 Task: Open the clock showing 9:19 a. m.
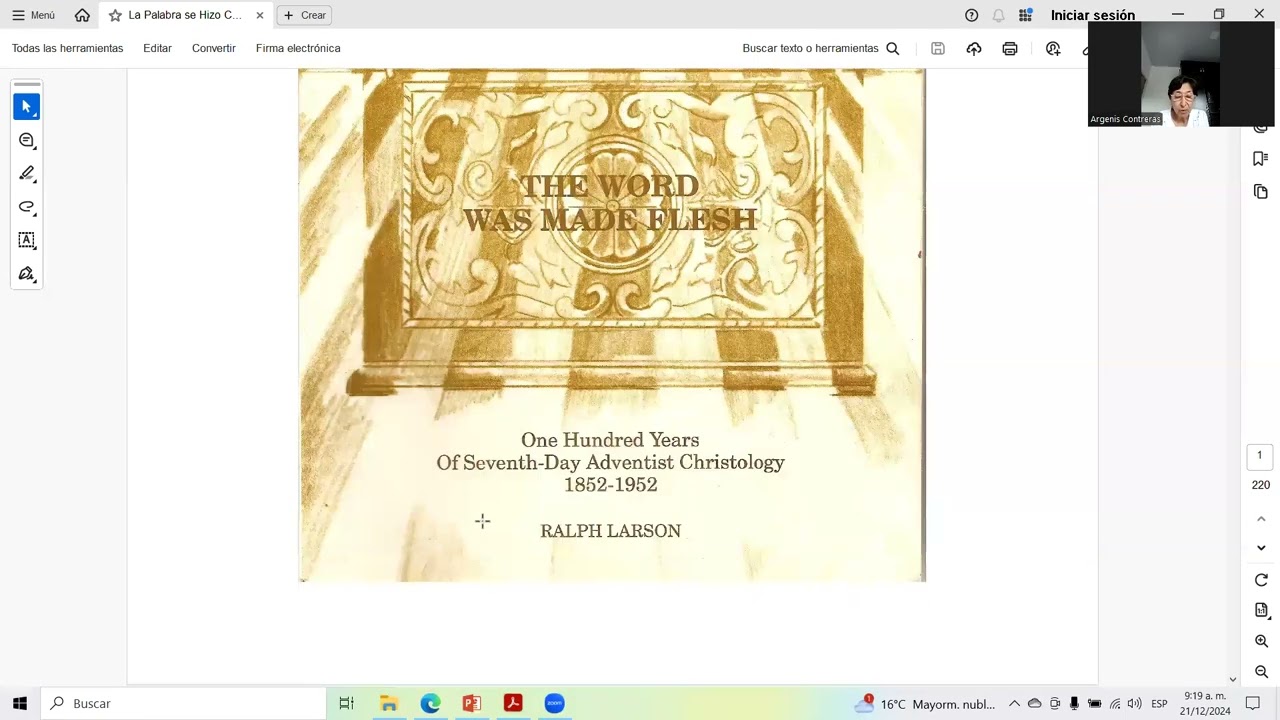coord(1205,703)
